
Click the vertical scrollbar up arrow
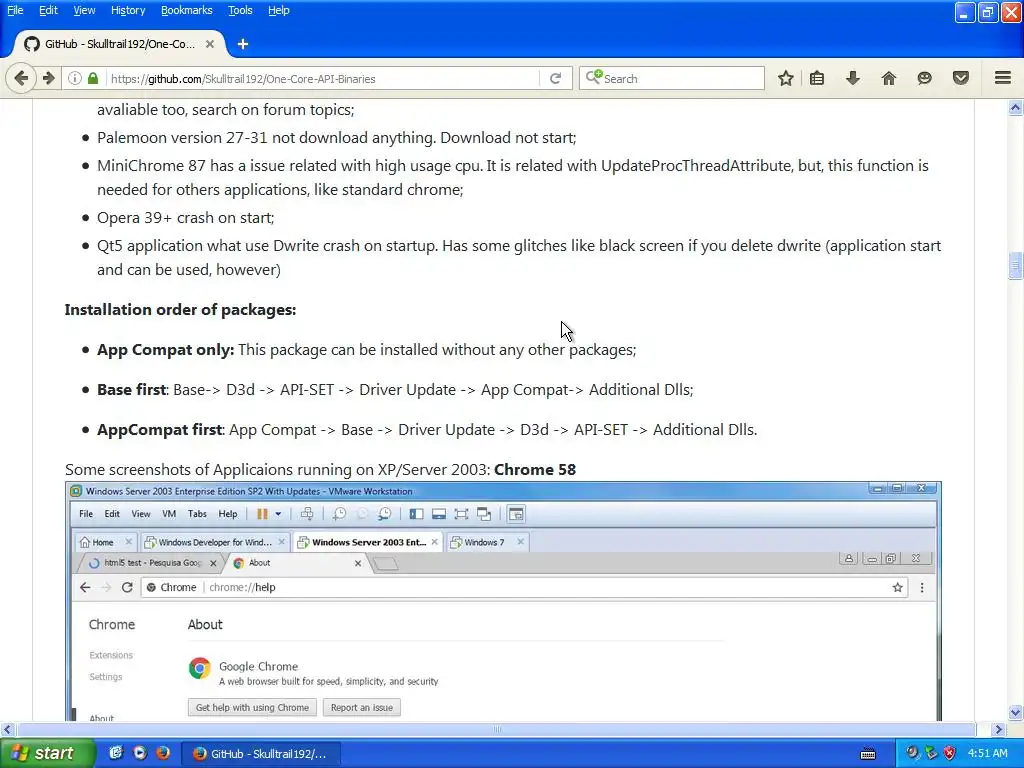[1016, 108]
